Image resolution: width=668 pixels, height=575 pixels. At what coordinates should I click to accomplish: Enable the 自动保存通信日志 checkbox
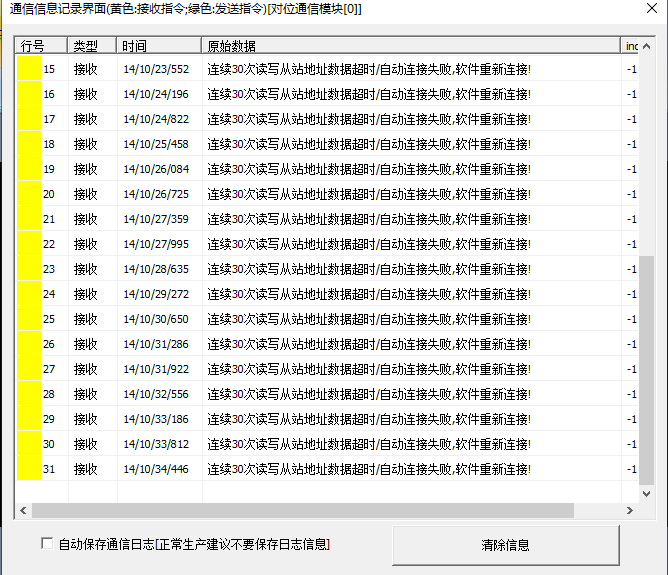pyautogui.click(x=46, y=544)
